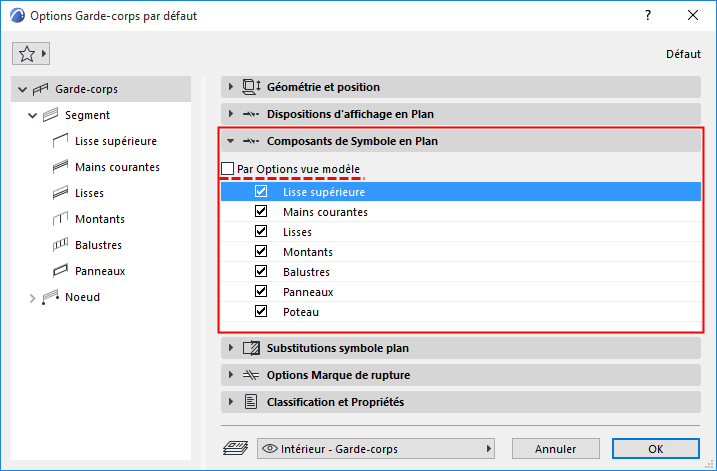The width and height of the screenshot is (717, 471).
Task: Collapse the Segment tree node
Action: tap(33, 115)
